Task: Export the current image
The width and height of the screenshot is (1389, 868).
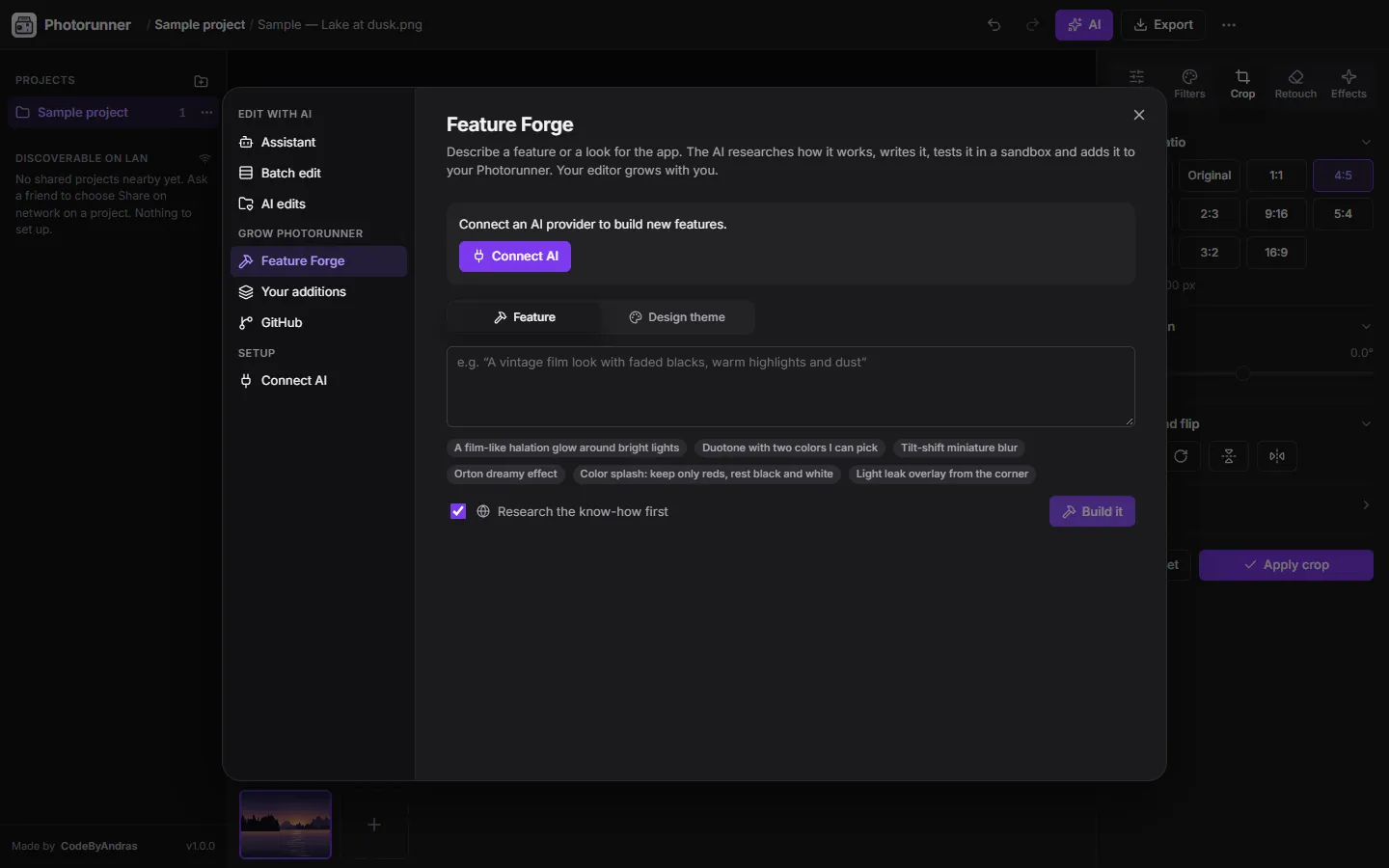Action: point(1163,25)
